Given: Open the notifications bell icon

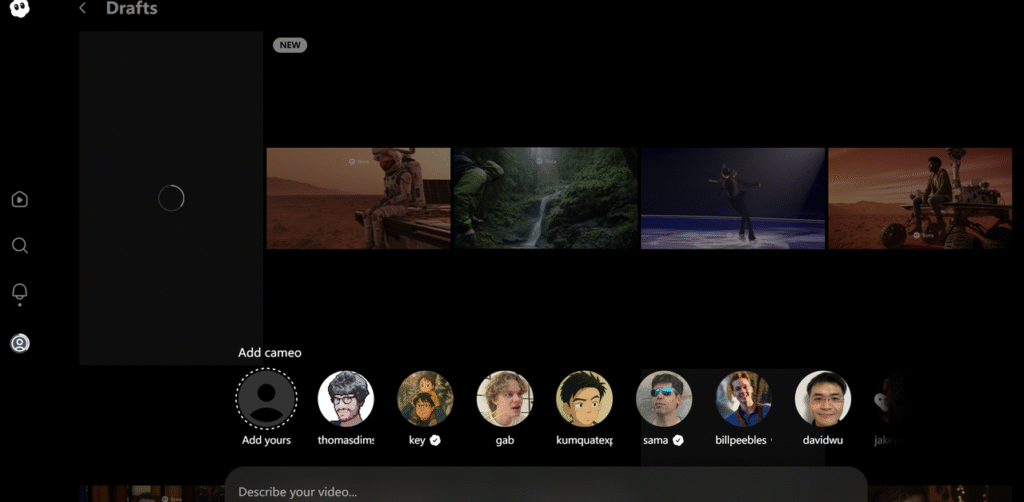Looking at the screenshot, I should [19, 292].
